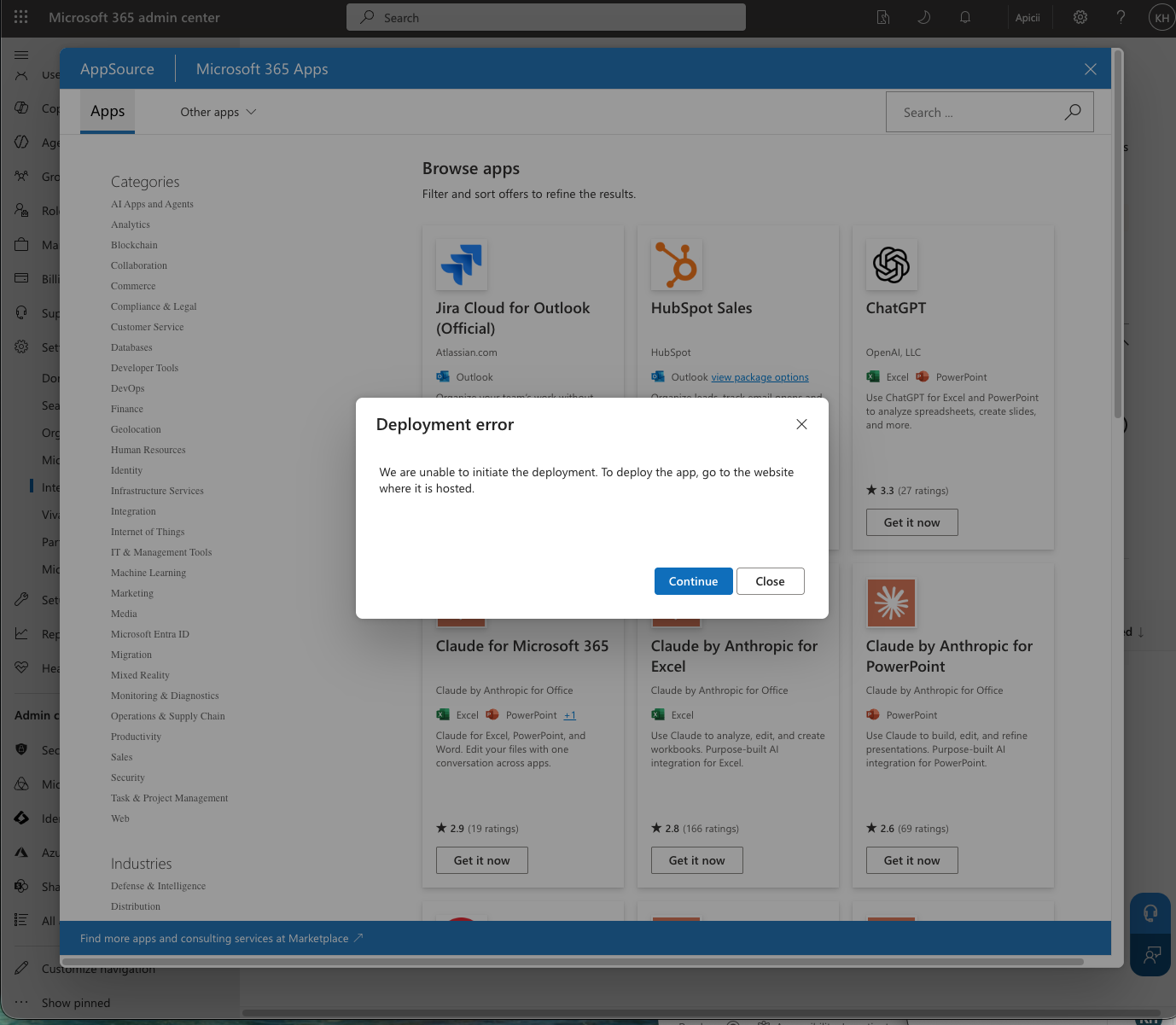Click the Claude for Microsoft 365 card title

click(522, 646)
